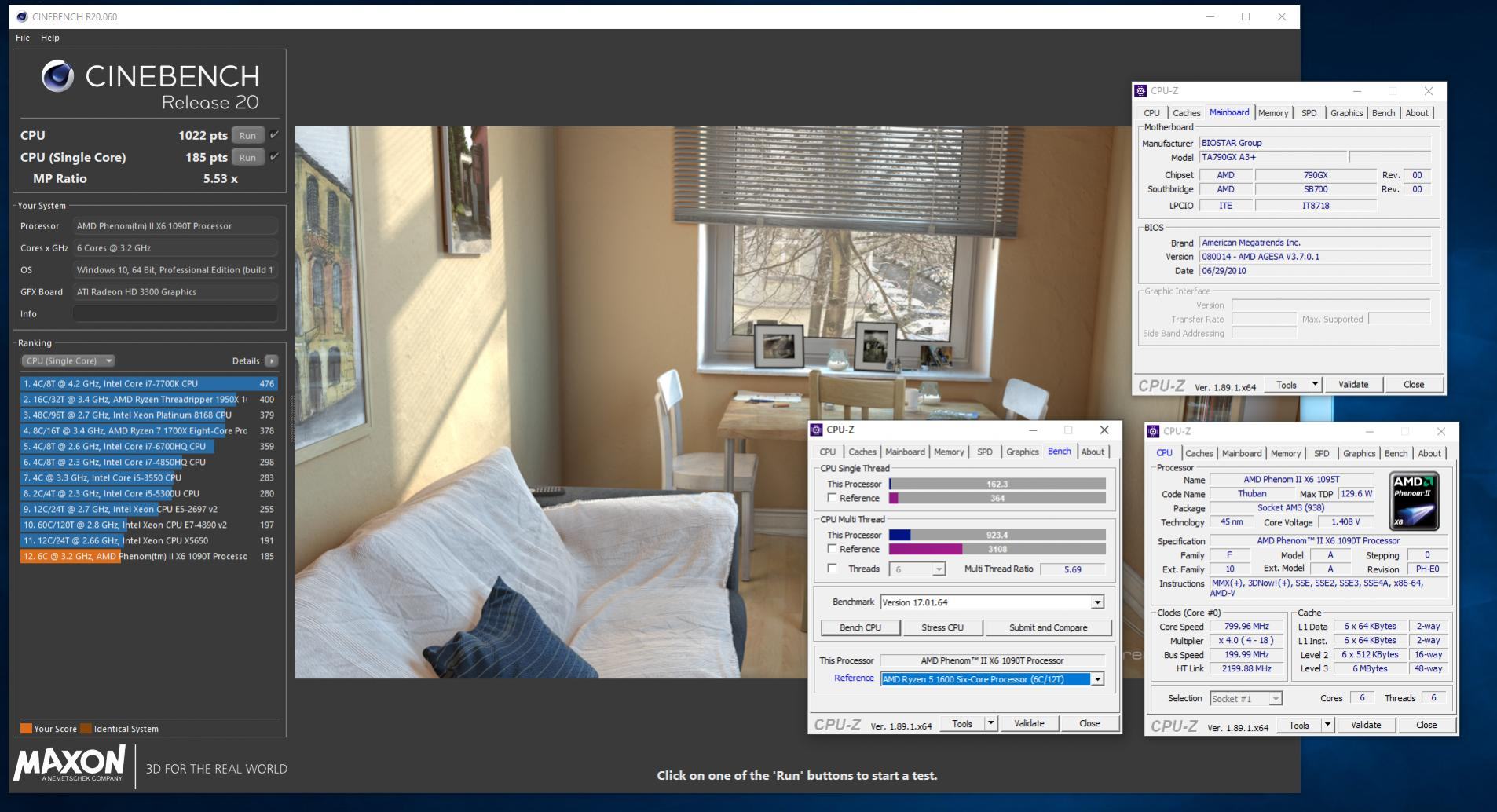Viewport: 1497px width, 812px height.
Task: Switch to Bench tab in CPU window
Action: tap(1396, 454)
